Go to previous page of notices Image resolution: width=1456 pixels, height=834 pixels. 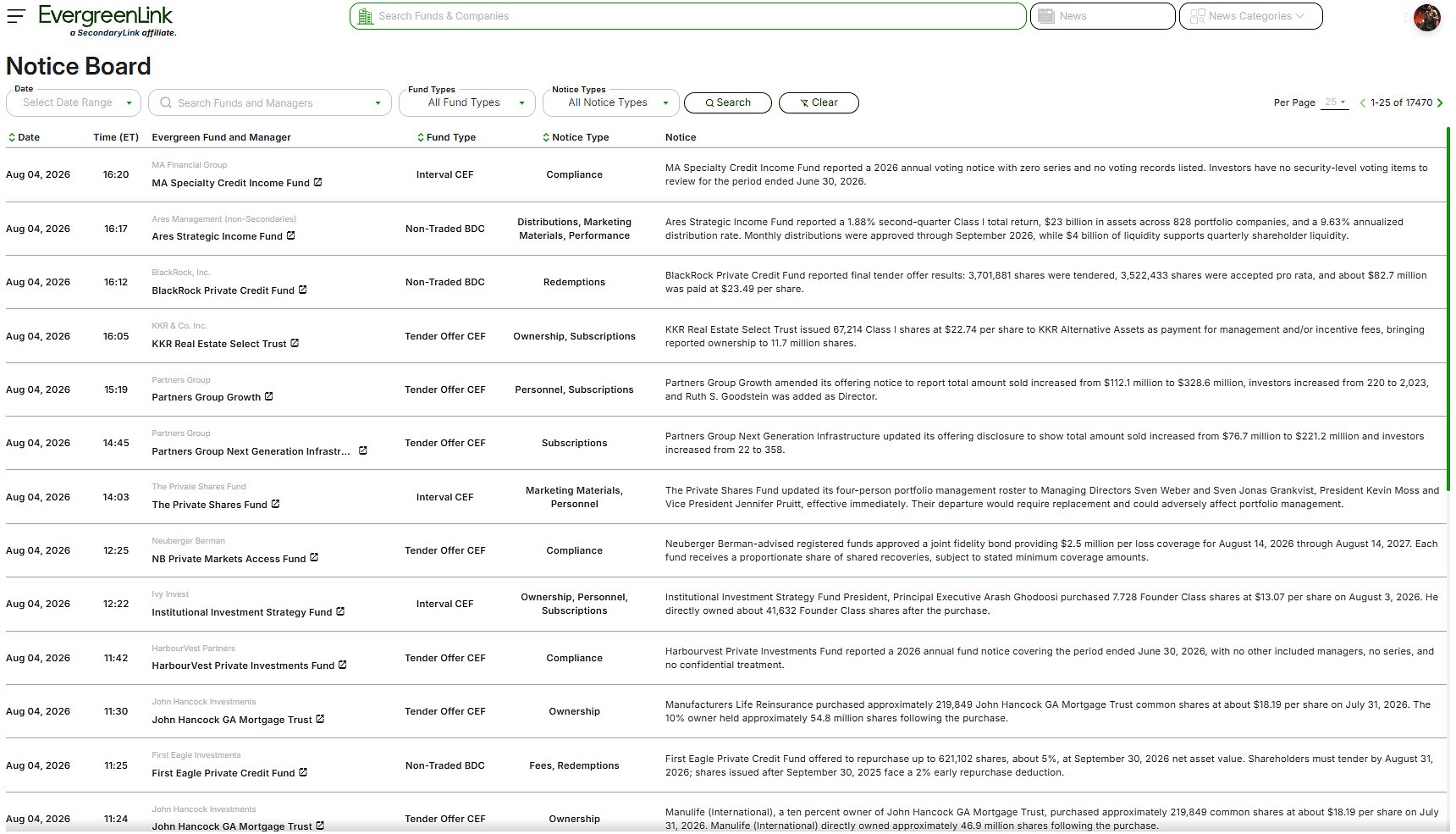click(x=1362, y=102)
